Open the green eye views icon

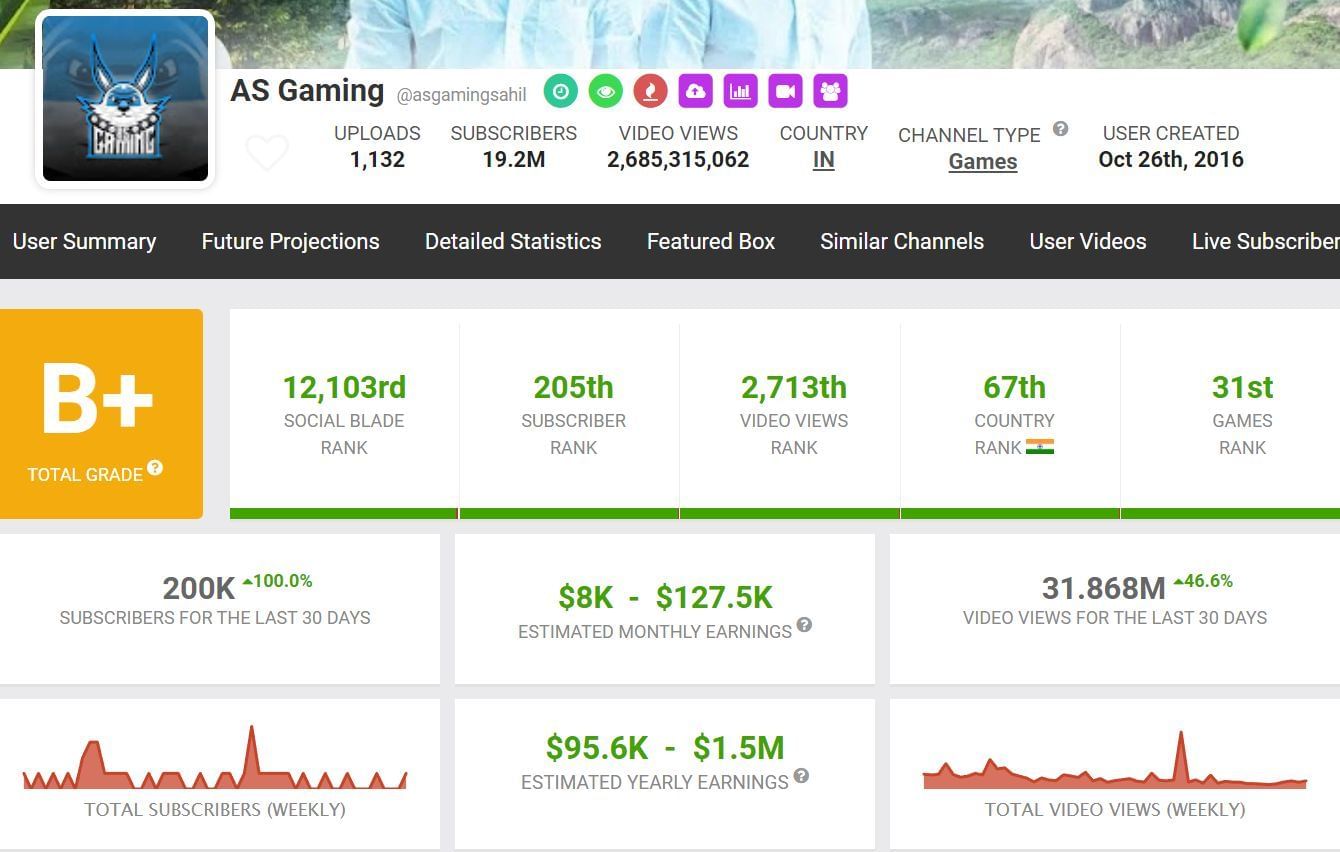tap(605, 91)
